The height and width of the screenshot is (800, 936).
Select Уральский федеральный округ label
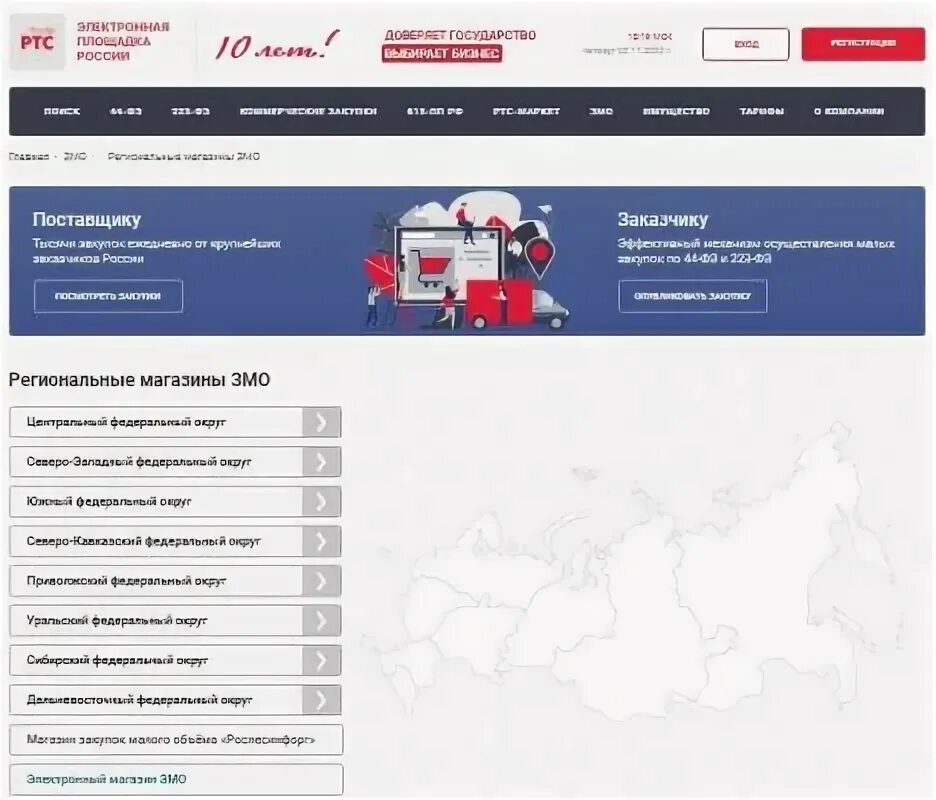(x=116, y=620)
